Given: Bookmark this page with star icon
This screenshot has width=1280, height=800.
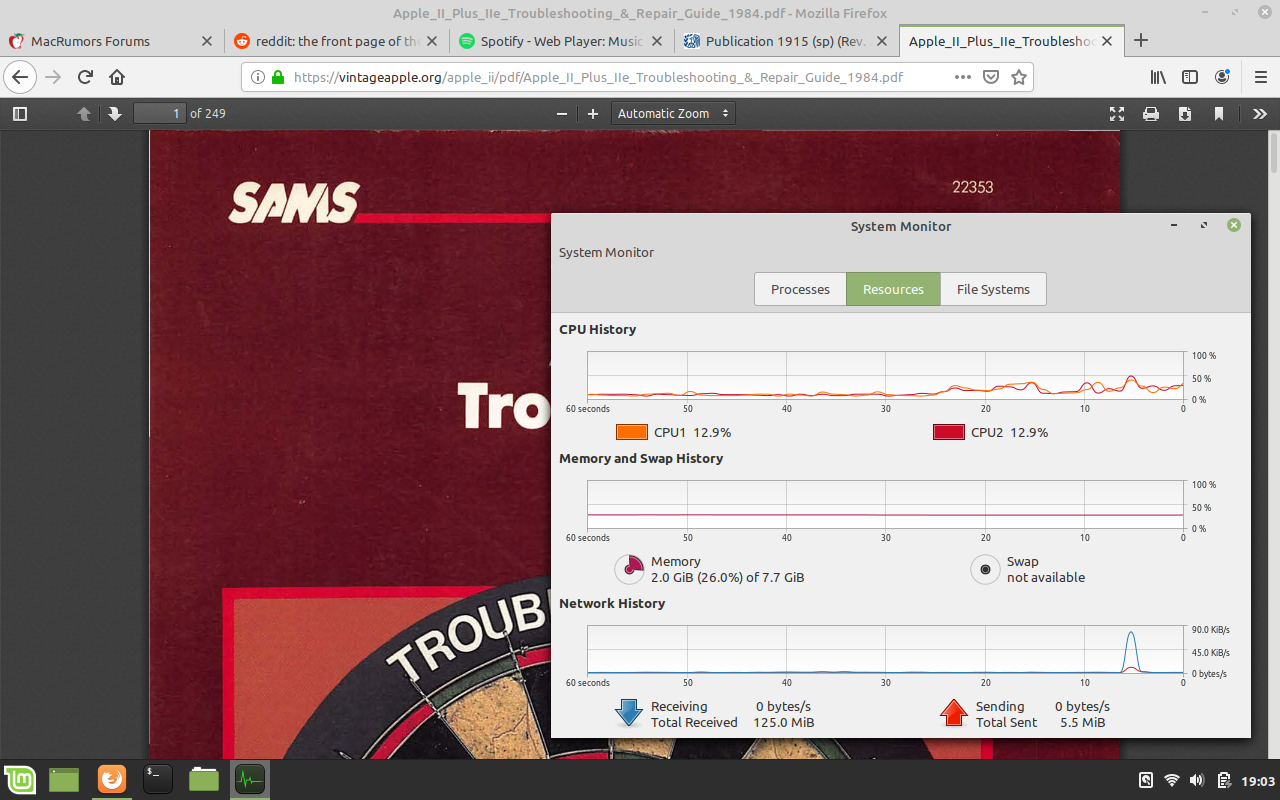Looking at the screenshot, I should [1019, 77].
